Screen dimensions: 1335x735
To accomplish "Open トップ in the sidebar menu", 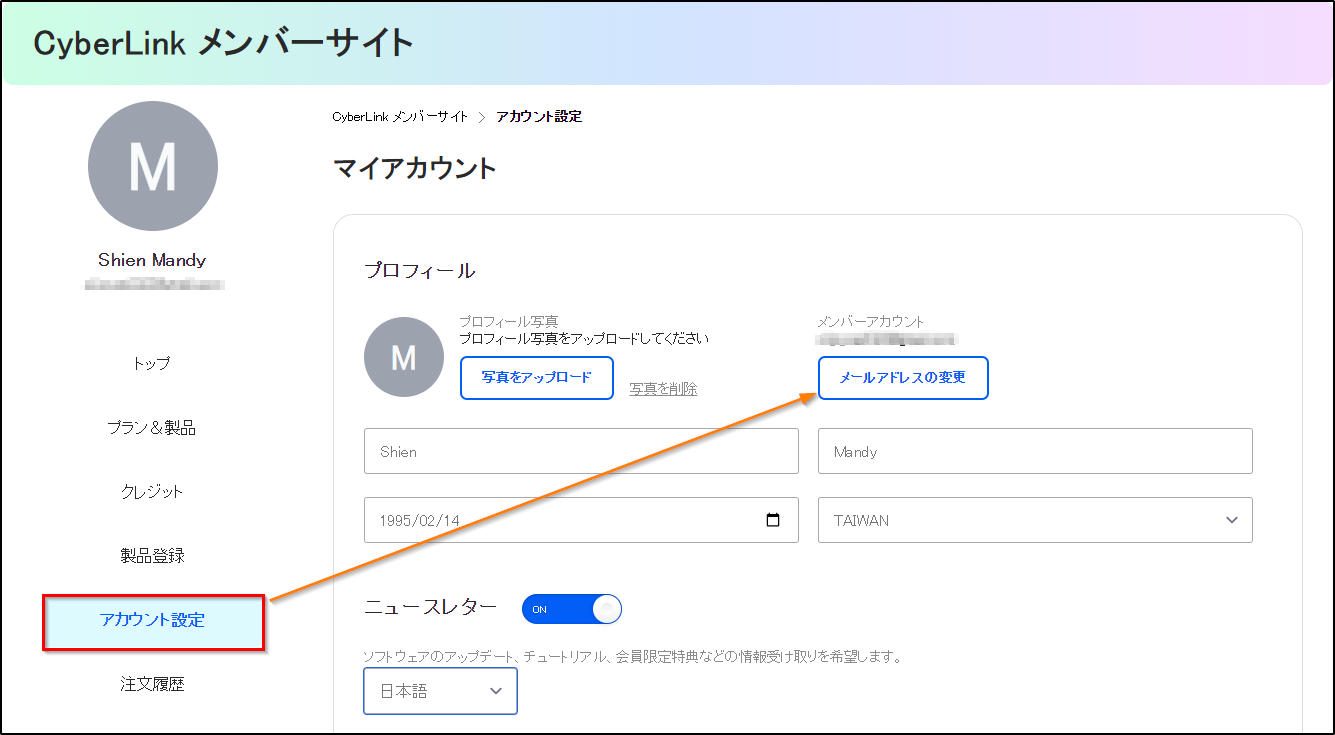I will (152, 364).
